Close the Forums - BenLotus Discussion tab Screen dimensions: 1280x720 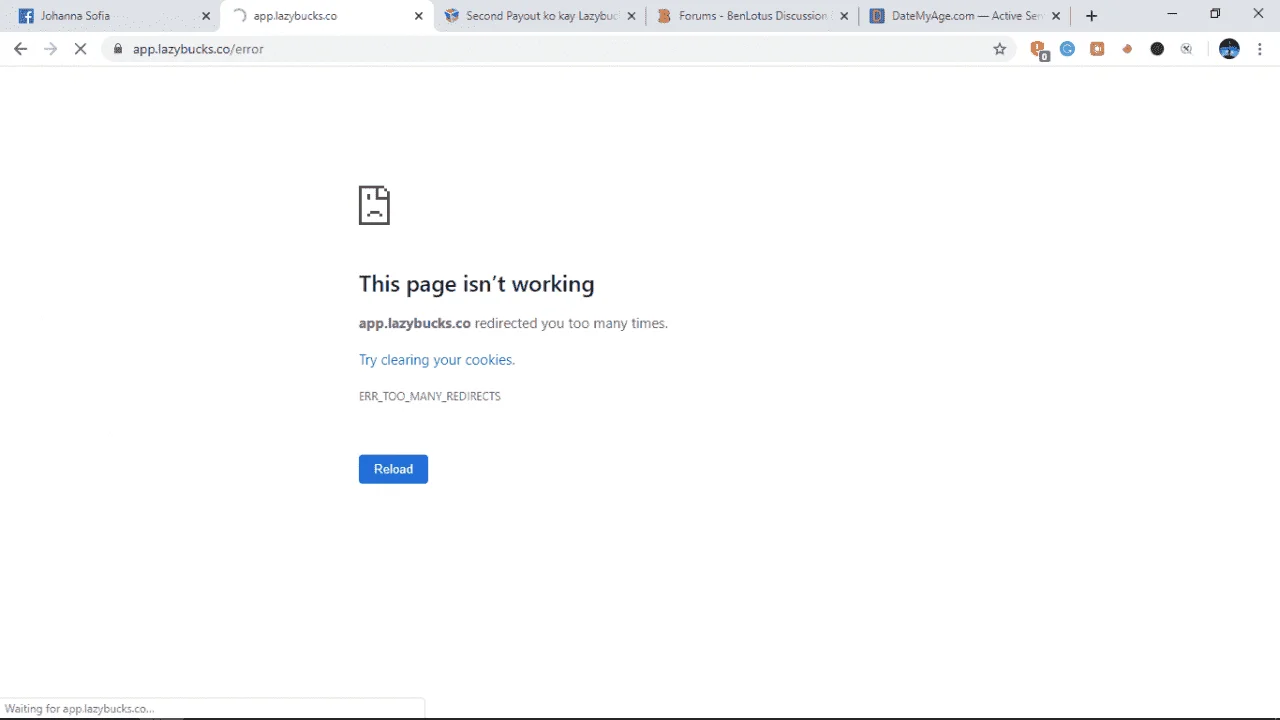click(x=844, y=16)
